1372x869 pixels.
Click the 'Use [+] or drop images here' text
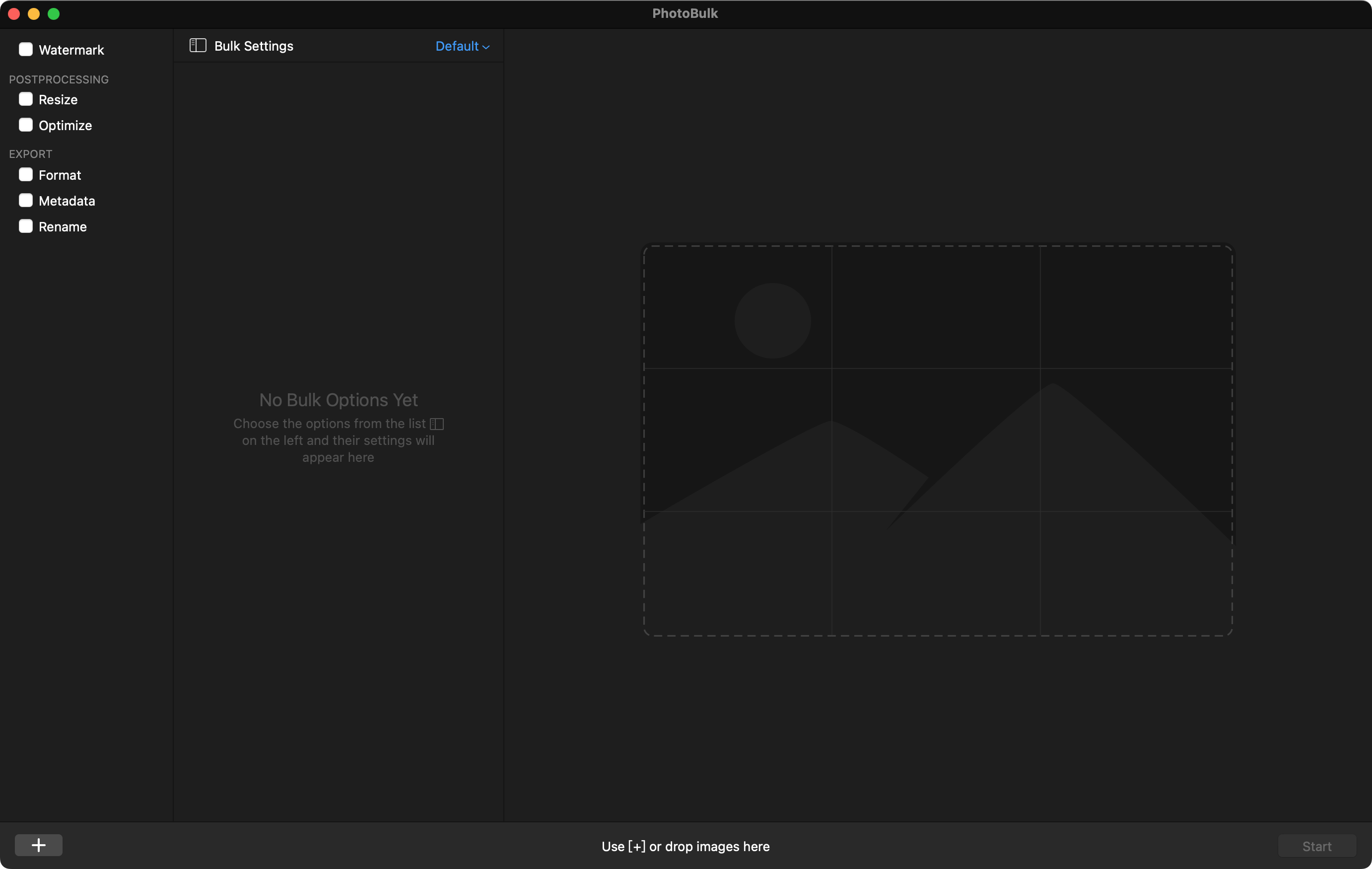coord(686,846)
